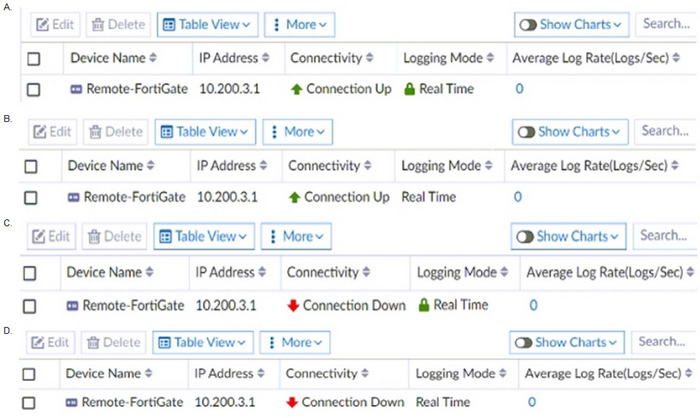Open the More menu in panel C
700x418 pixels.
(x=296, y=236)
